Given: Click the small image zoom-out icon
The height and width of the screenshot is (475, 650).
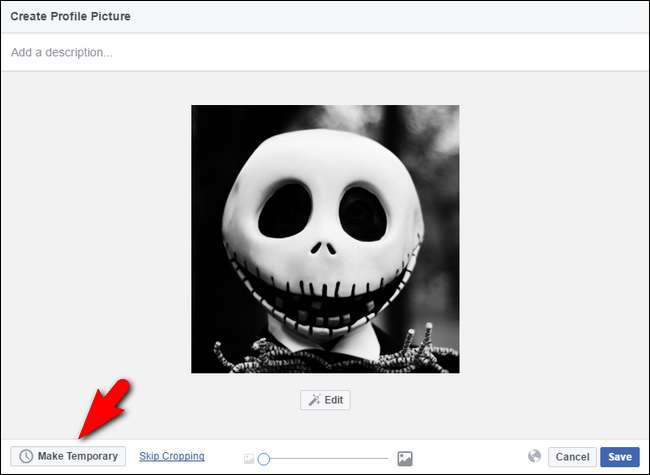Looking at the screenshot, I should tap(249, 459).
